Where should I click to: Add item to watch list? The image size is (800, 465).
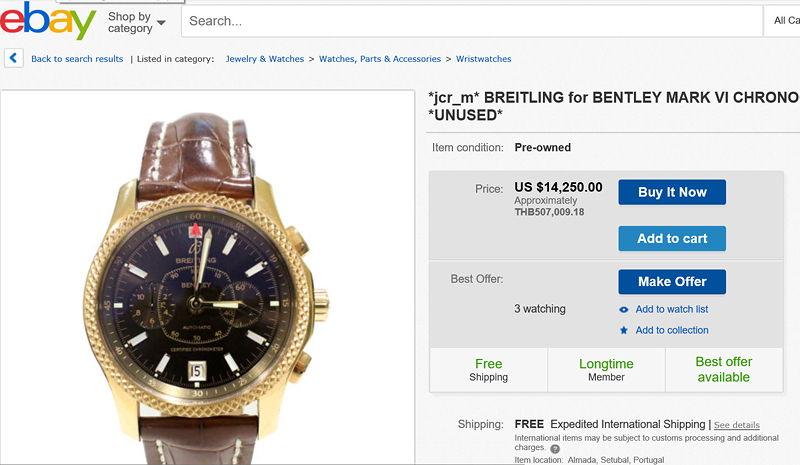[x=671, y=310]
